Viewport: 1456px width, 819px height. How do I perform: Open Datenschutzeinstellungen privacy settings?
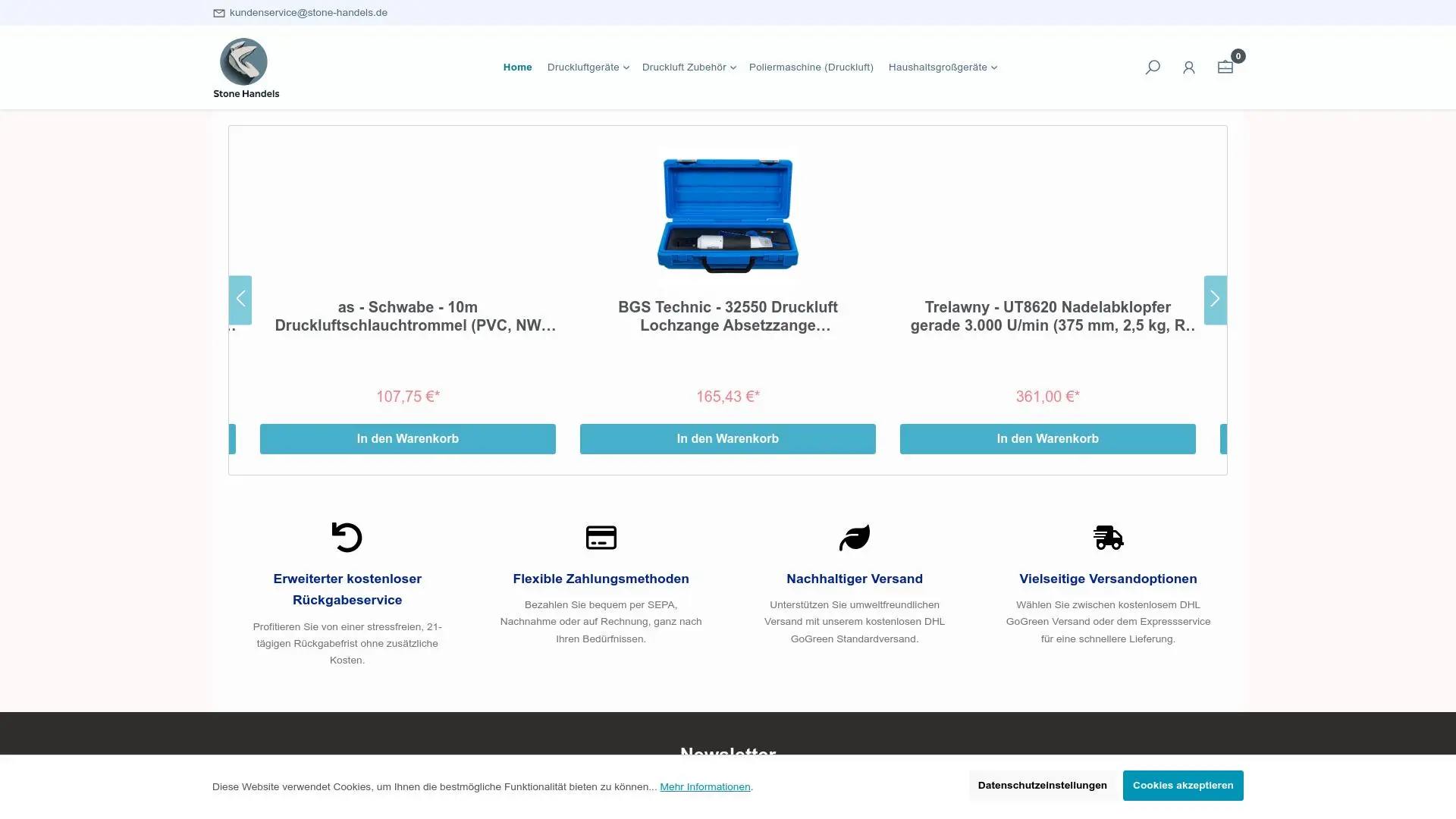tap(1042, 785)
